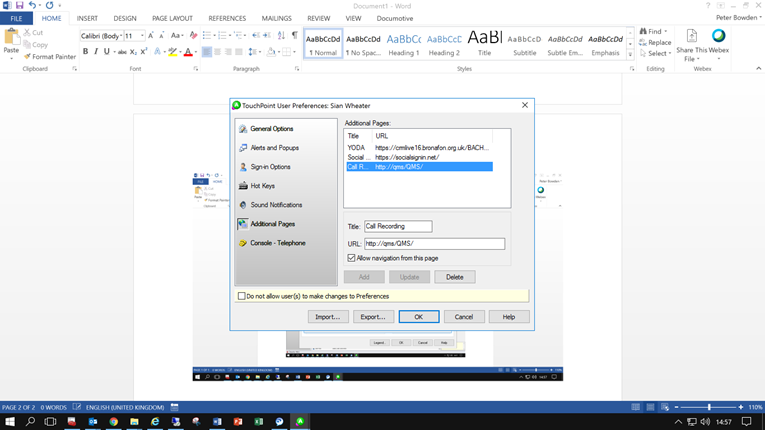Screen dimensions: 765x430
Task: Click the Import... button
Action: tap(327, 317)
